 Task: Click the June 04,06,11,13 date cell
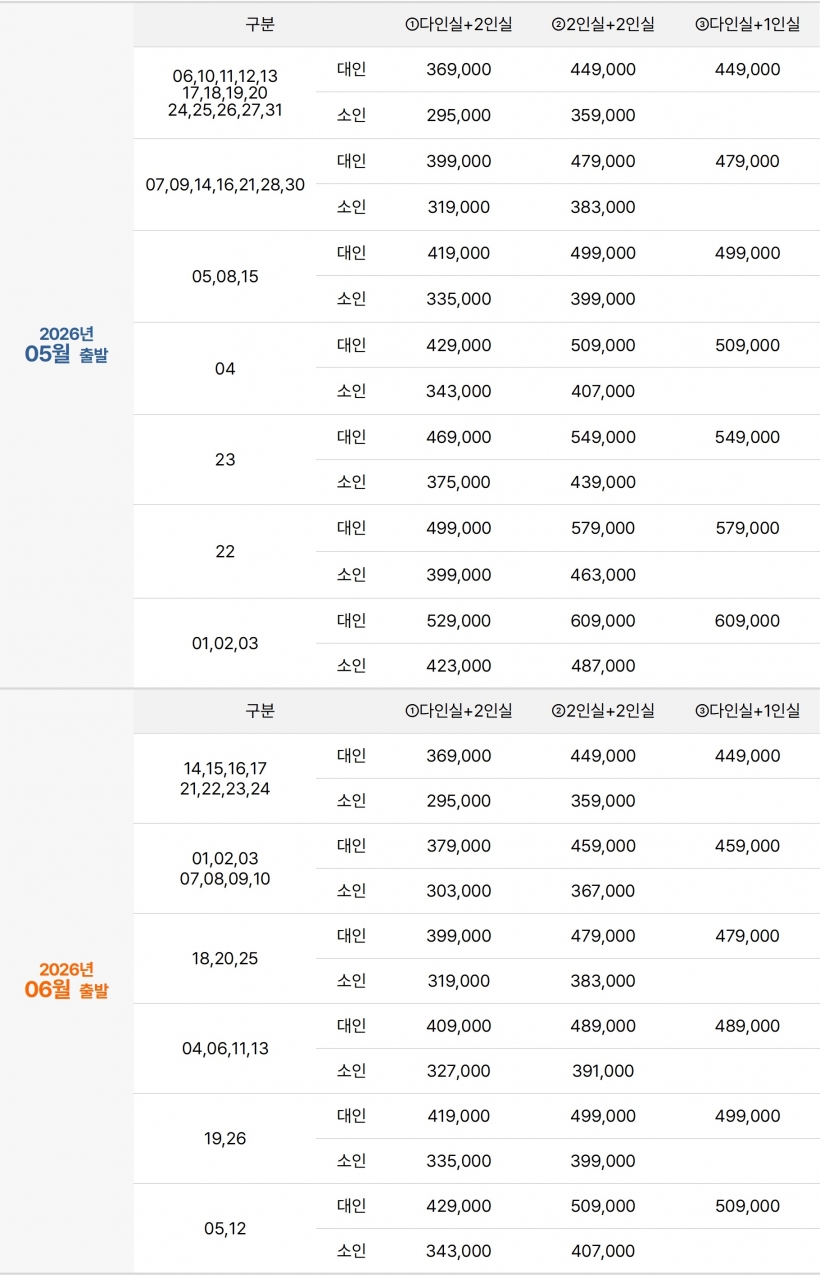click(225, 1048)
